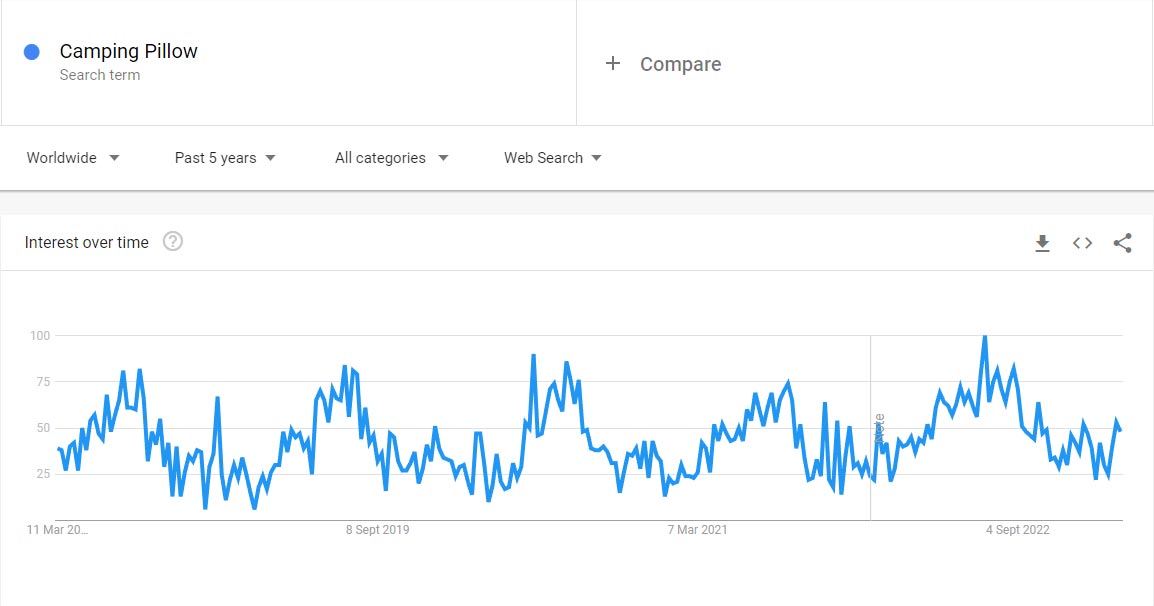Open the Web Search type dropdown

point(552,158)
